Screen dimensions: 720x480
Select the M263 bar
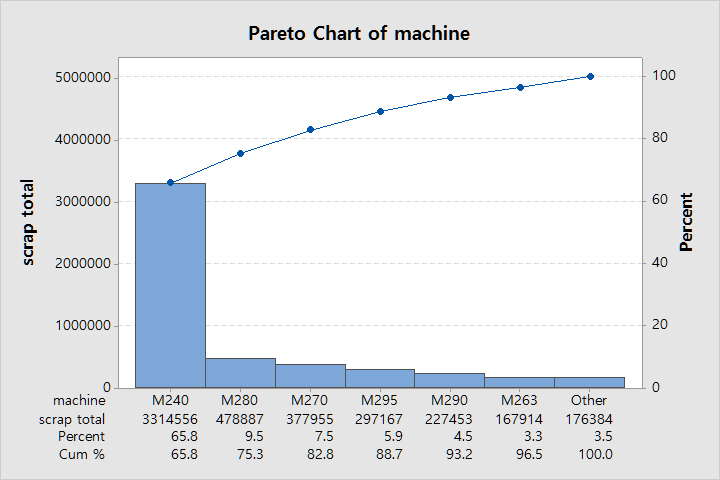coord(520,382)
